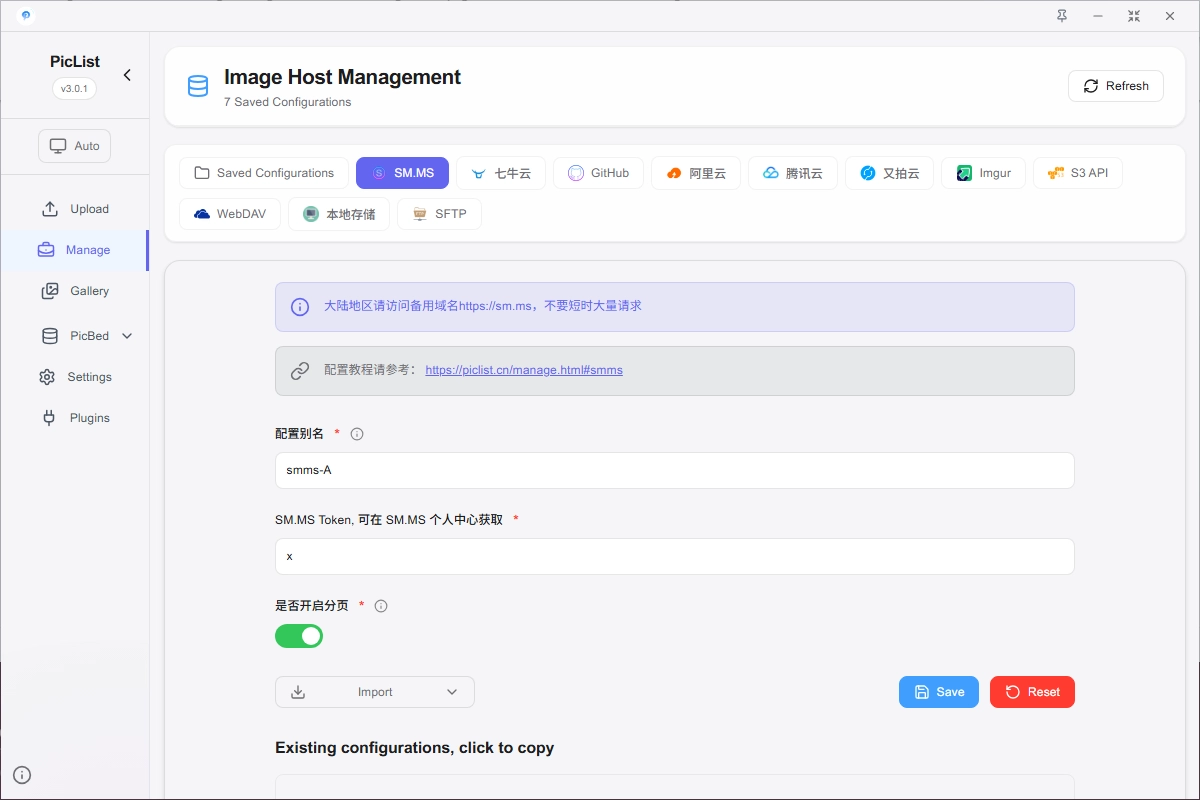Image resolution: width=1200 pixels, height=800 pixels.
Task: Select the WebDAV tab
Action: click(x=230, y=214)
